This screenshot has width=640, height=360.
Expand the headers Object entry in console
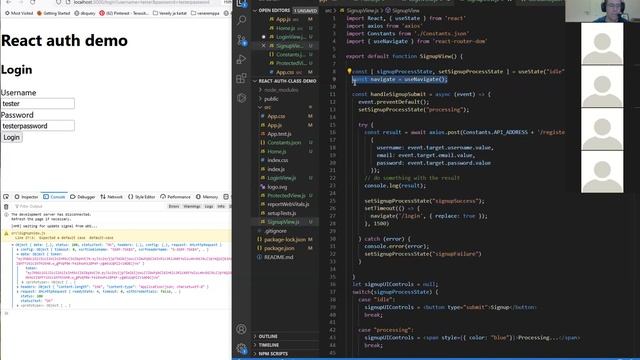(18, 287)
